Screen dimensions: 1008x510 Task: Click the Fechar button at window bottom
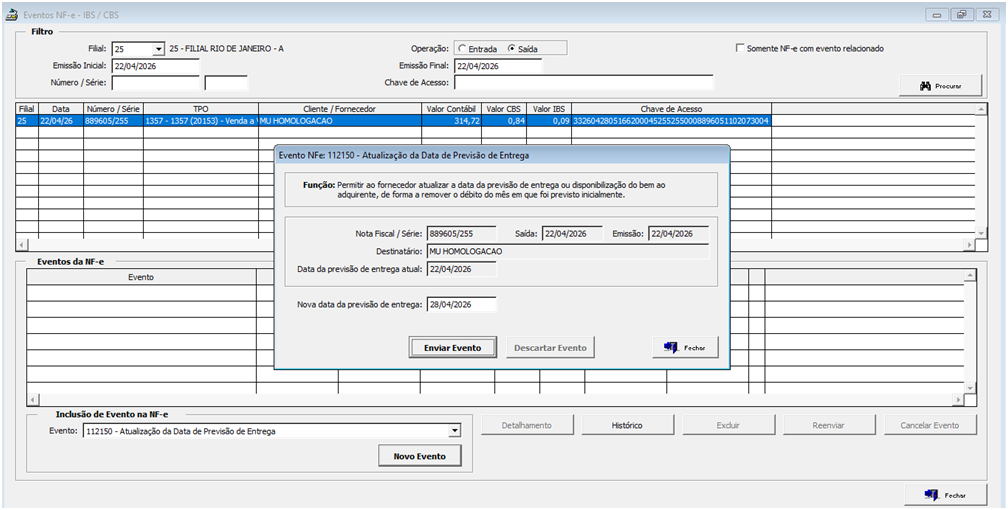pyautogui.click(x=945, y=494)
